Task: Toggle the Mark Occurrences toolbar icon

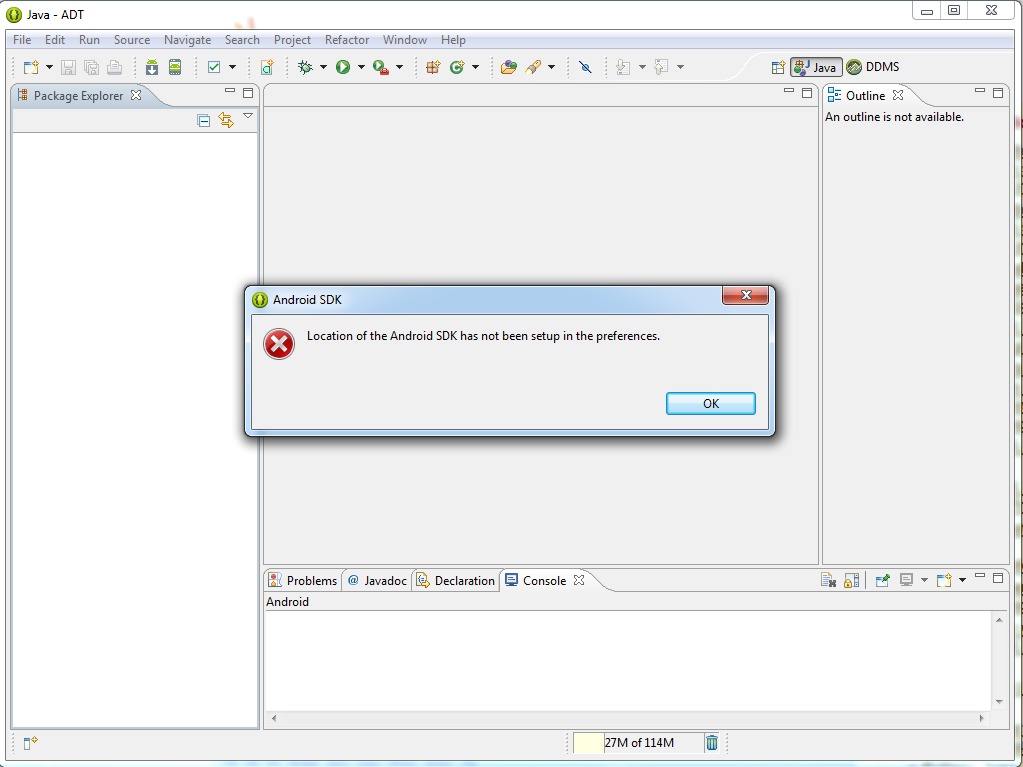Action: [x=585, y=67]
